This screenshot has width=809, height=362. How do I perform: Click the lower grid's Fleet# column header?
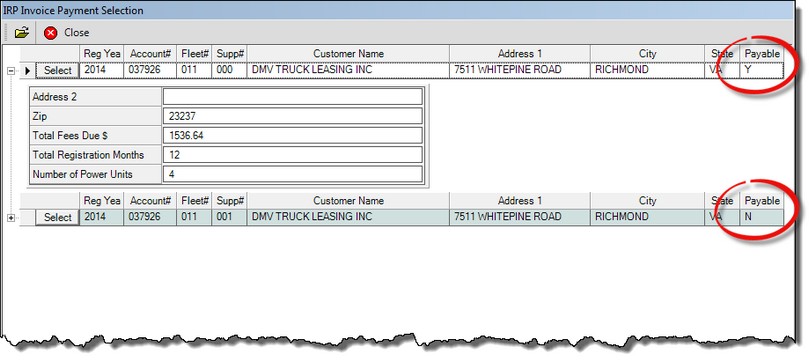coord(195,201)
